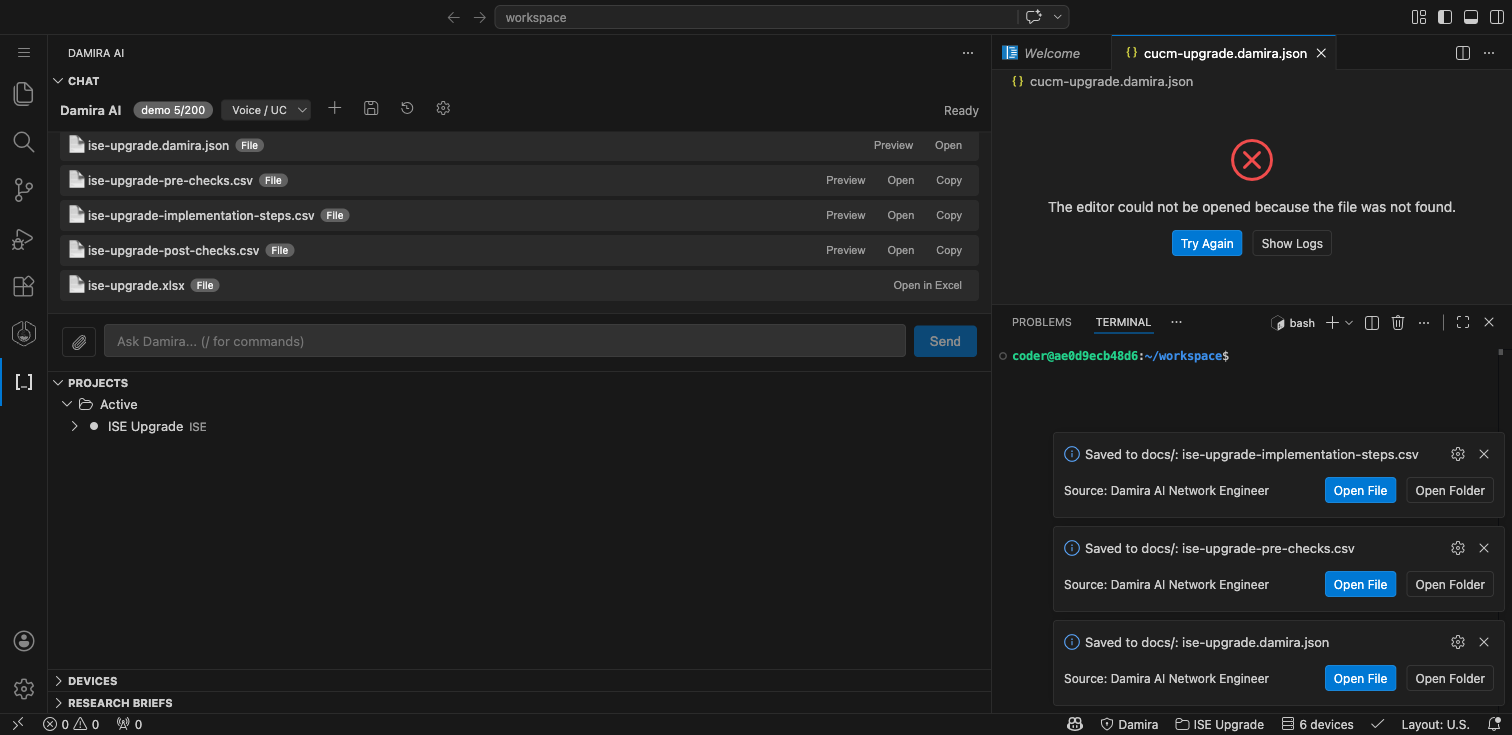
Task: Toggle primary side bar layout button
Action: tap(1445, 17)
